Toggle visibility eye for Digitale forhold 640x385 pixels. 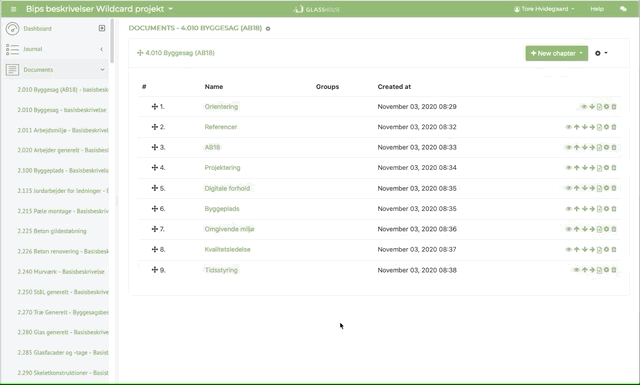(569, 188)
